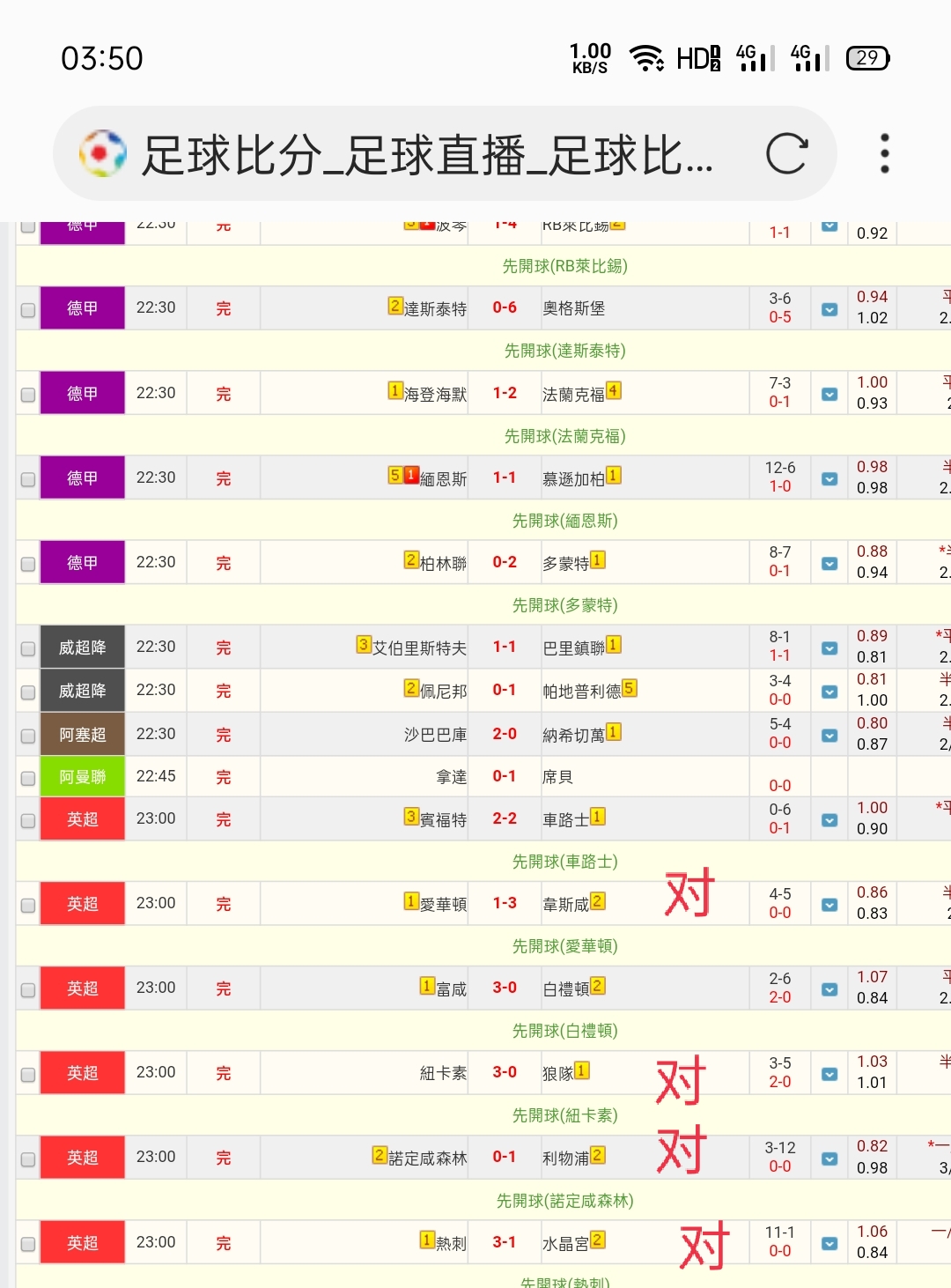Tick the checkbox for 賓福特 vs 車路士

point(28,820)
